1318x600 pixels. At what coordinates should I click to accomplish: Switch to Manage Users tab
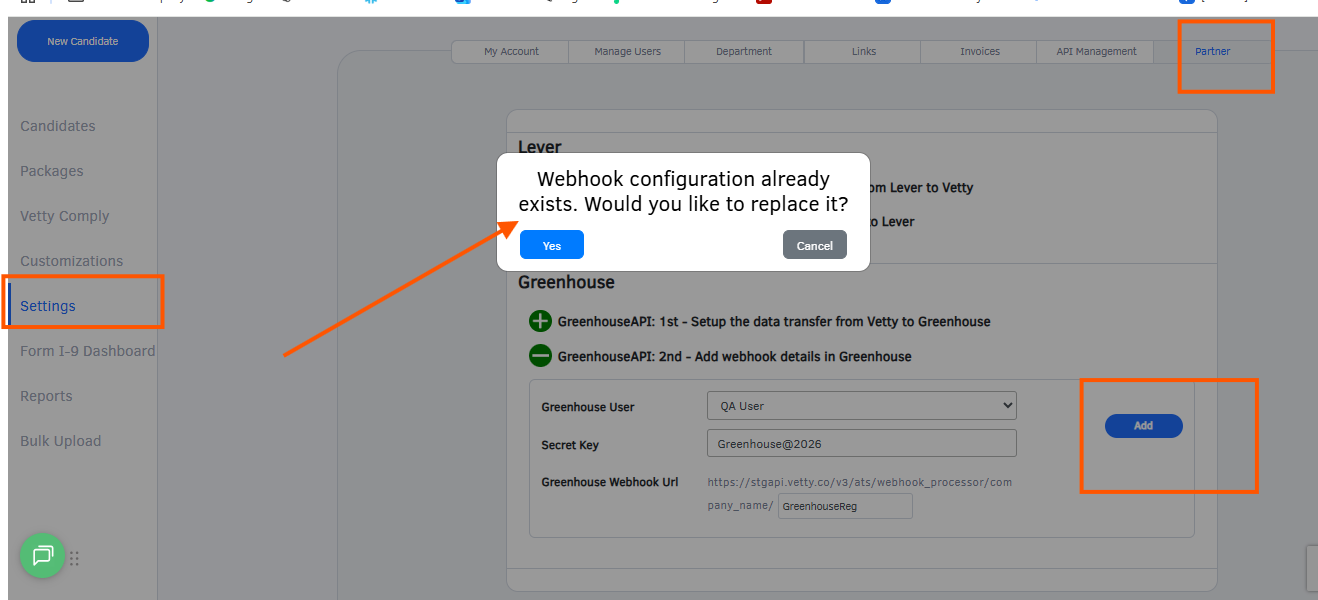[627, 52]
